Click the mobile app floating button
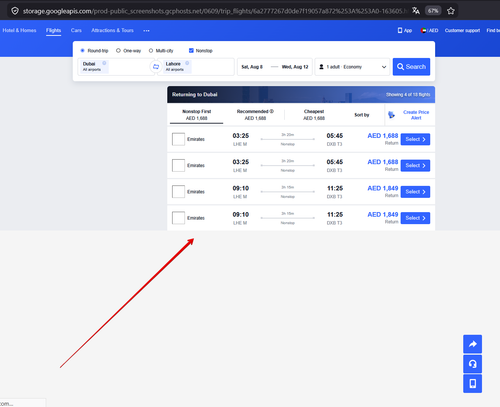 point(472,383)
